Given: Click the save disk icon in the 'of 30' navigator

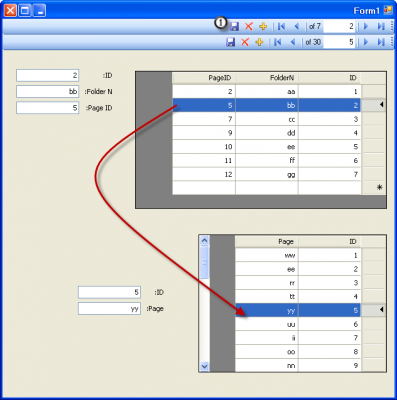Looking at the screenshot, I should [x=231, y=42].
